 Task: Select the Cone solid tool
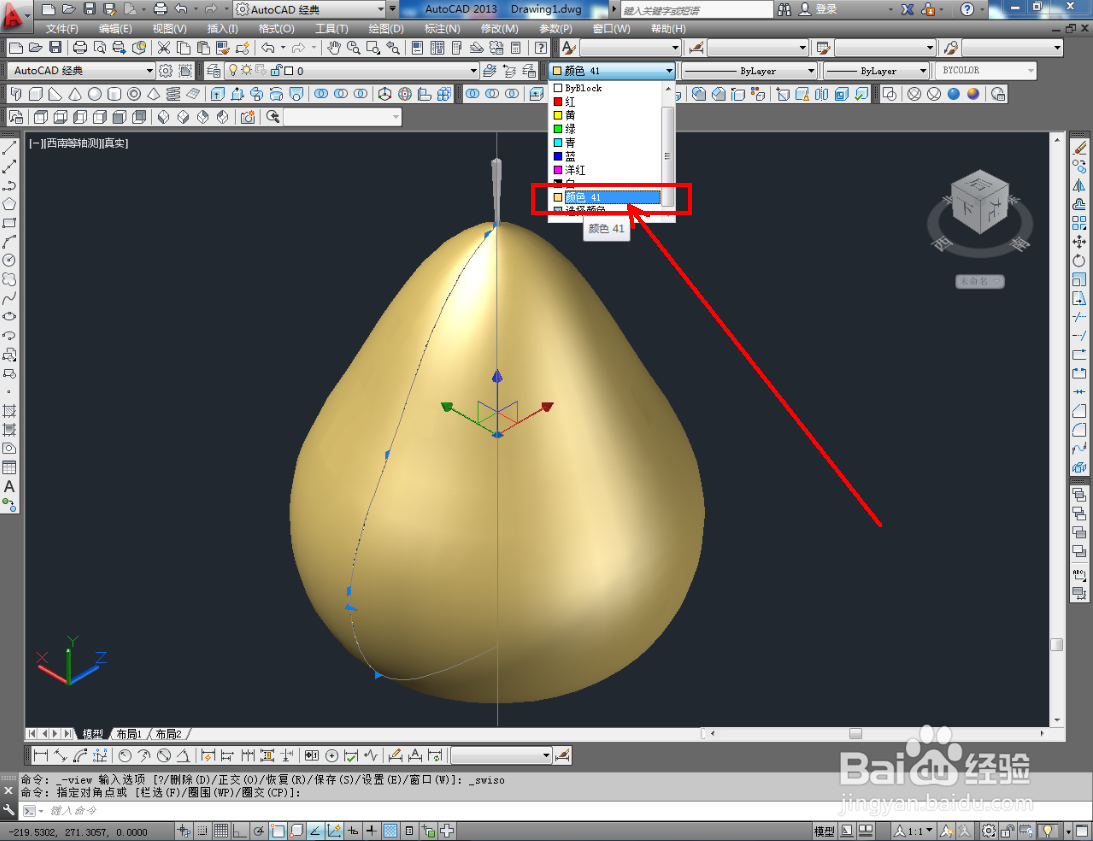pos(75,94)
